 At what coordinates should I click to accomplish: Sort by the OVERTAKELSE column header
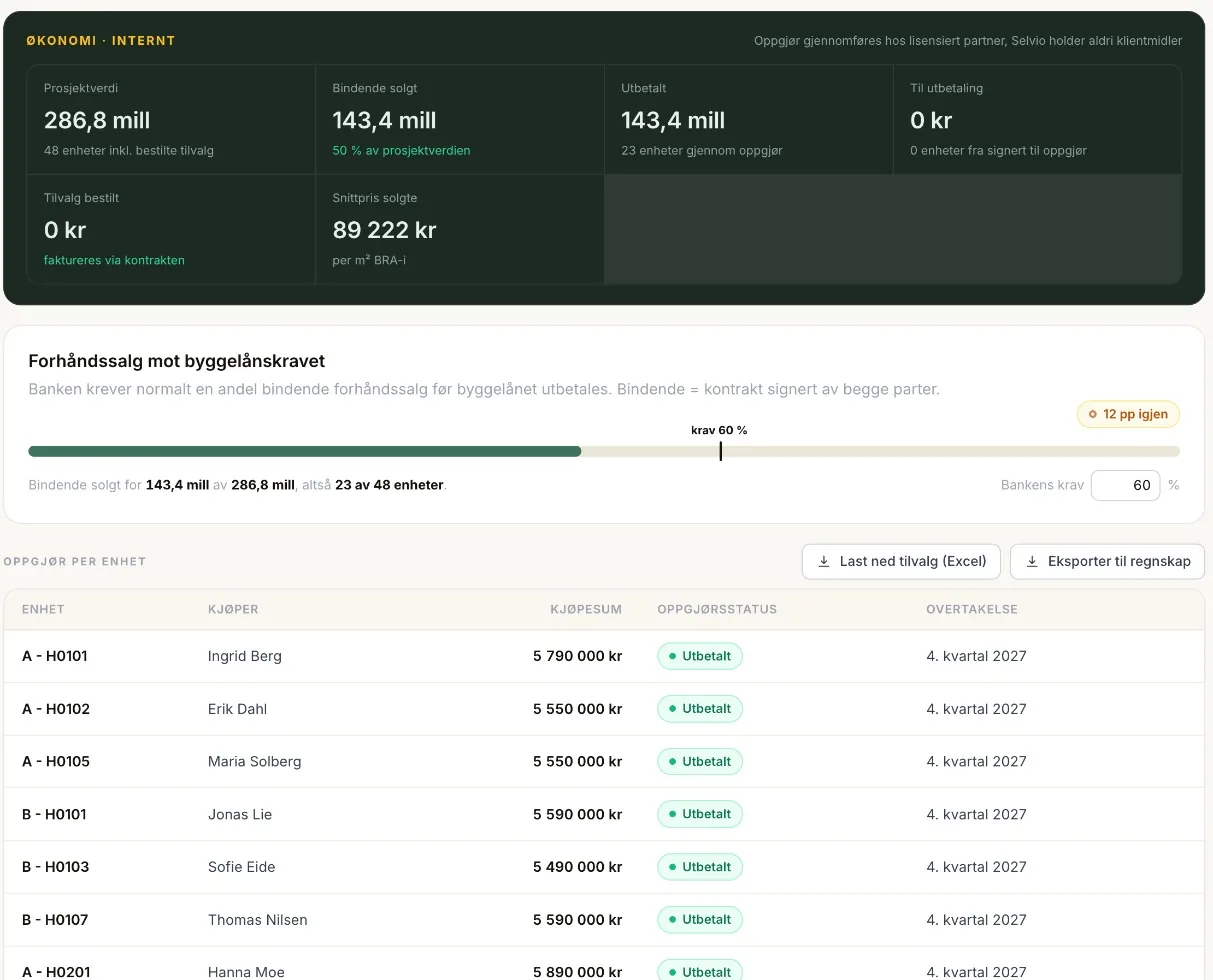tap(972, 609)
